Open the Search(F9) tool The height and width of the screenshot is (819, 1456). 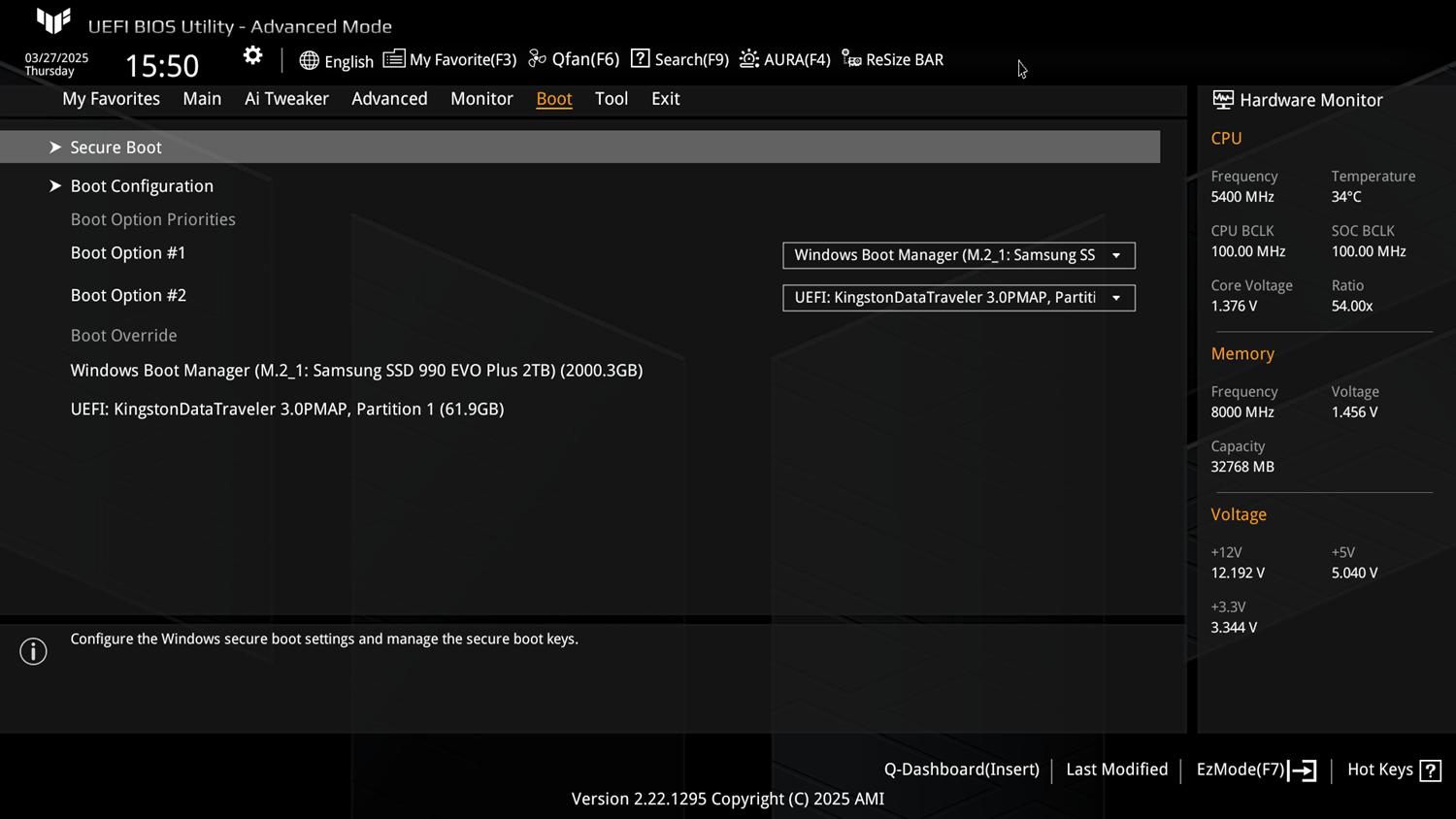[x=679, y=60]
